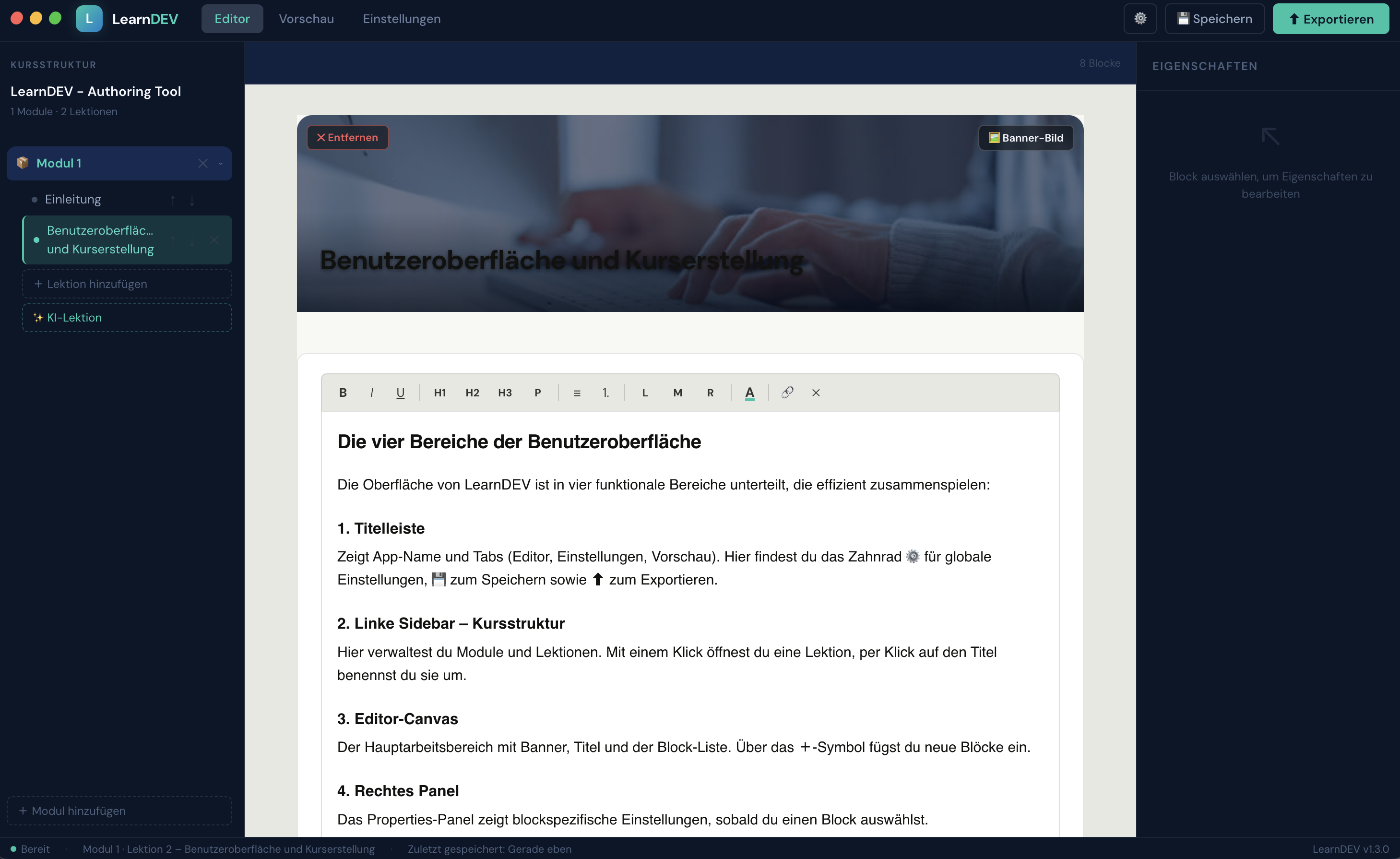This screenshot has height=859, width=1400.
Task: Open the text color picker
Action: [749, 393]
